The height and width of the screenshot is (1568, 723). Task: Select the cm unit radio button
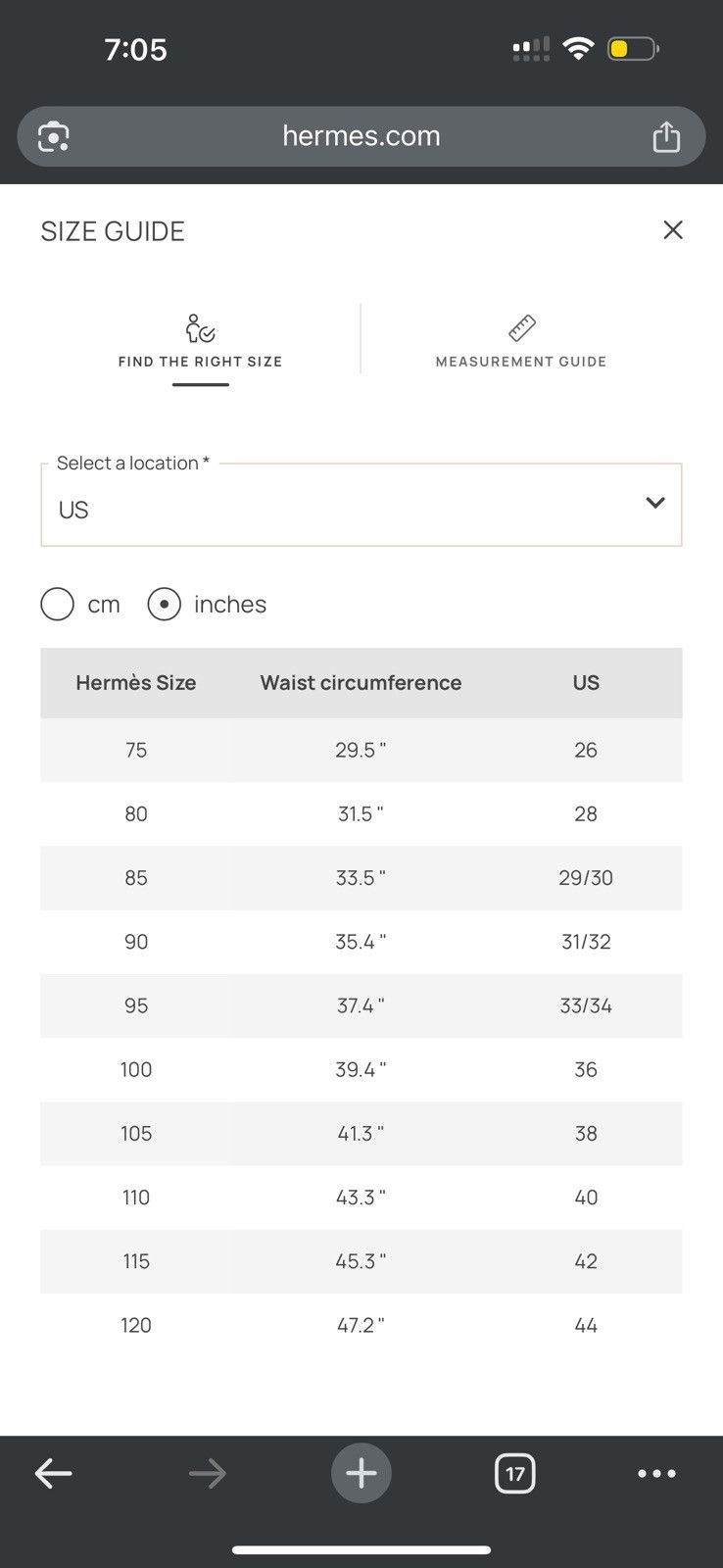pyautogui.click(x=58, y=605)
